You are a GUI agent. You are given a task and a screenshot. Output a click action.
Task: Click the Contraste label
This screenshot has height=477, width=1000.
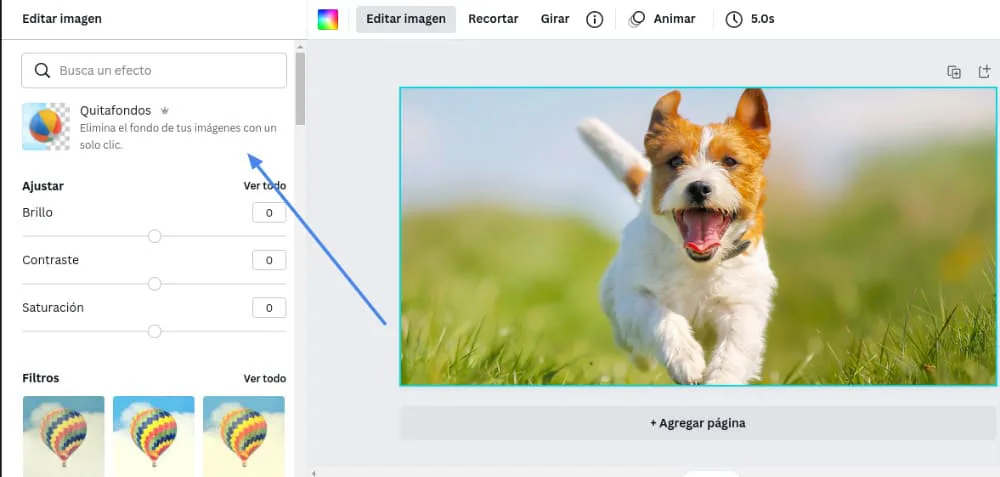[50, 260]
